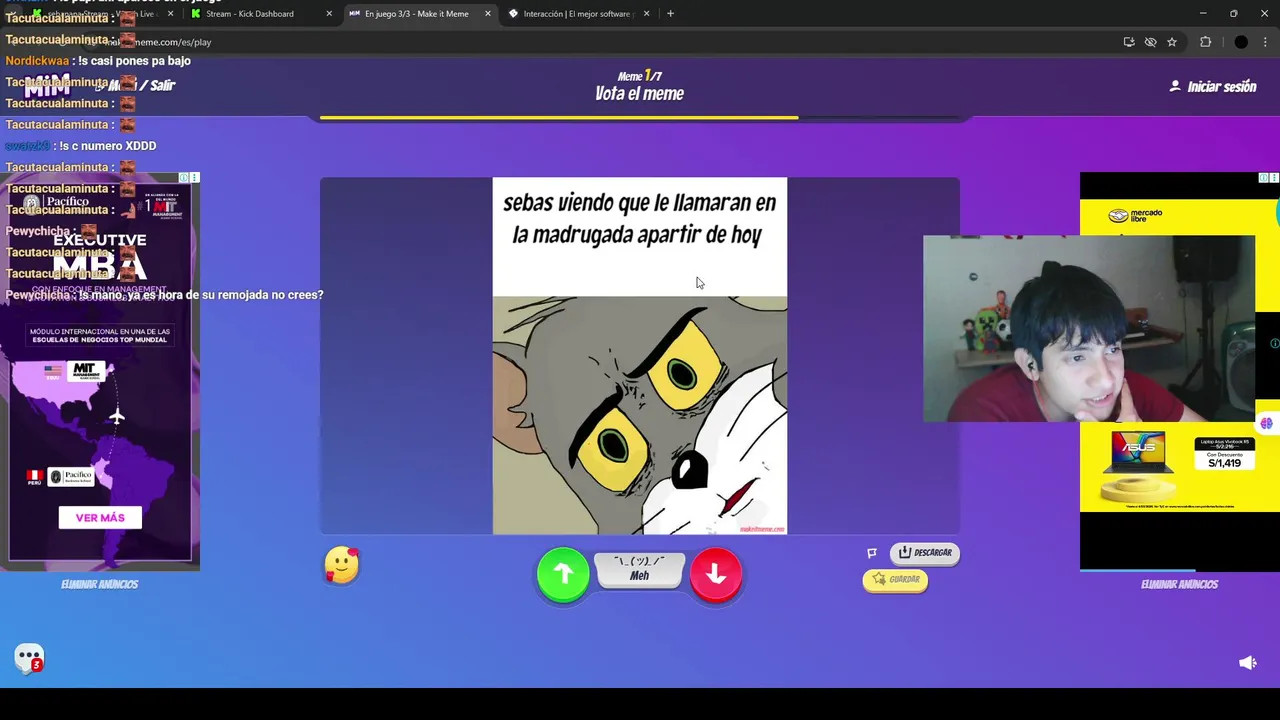
Task: Save the meme with Guardar button
Action: click(x=895, y=579)
